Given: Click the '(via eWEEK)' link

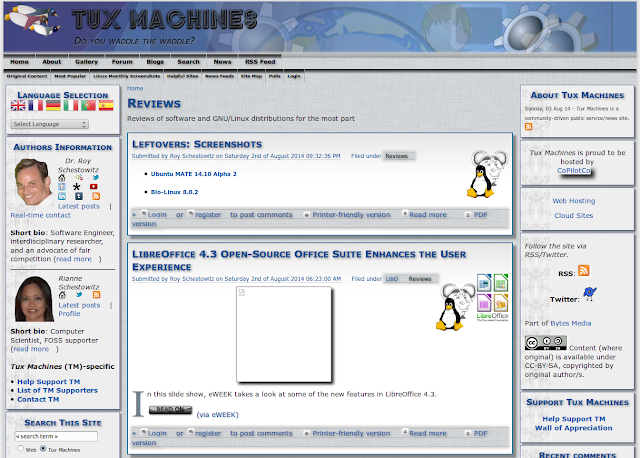Looking at the screenshot, I should tap(218, 415).
